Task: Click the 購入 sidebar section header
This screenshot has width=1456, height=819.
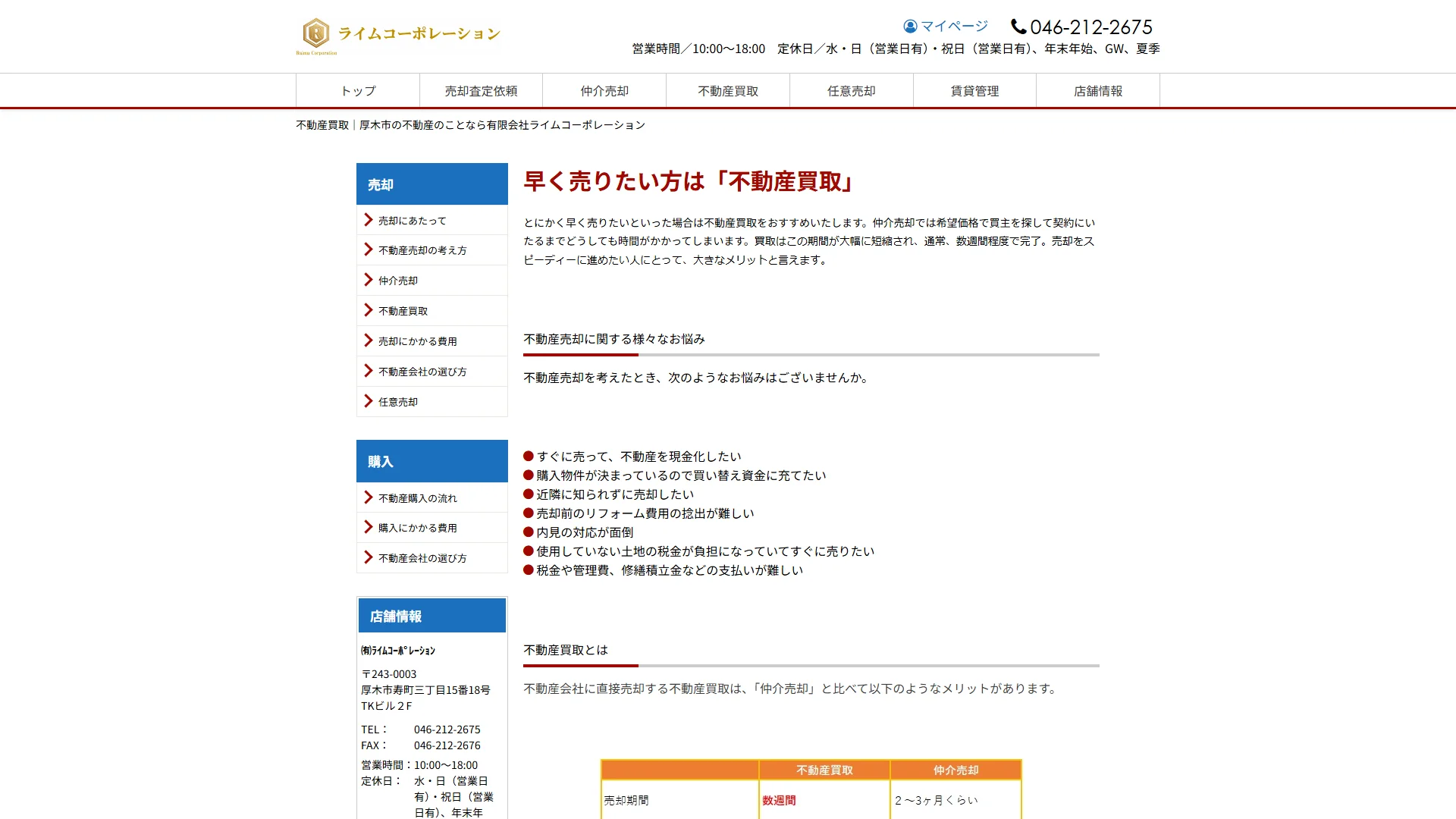Action: pos(432,461)
